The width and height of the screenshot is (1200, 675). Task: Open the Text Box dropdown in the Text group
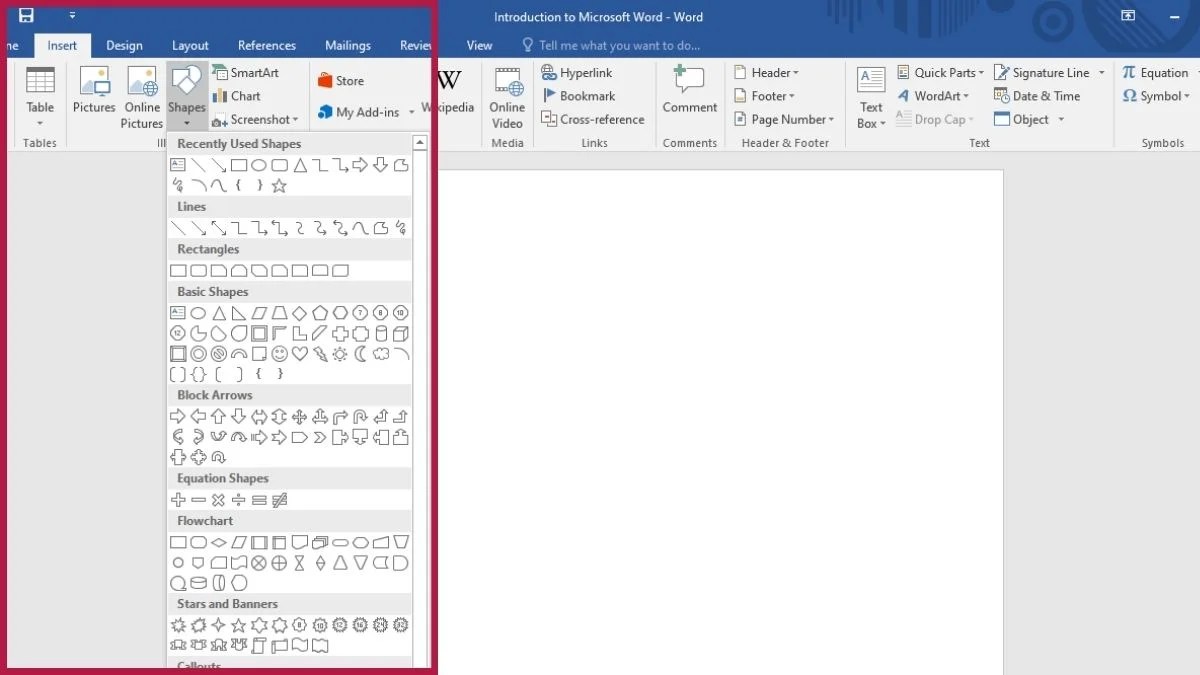pos(871,96)
